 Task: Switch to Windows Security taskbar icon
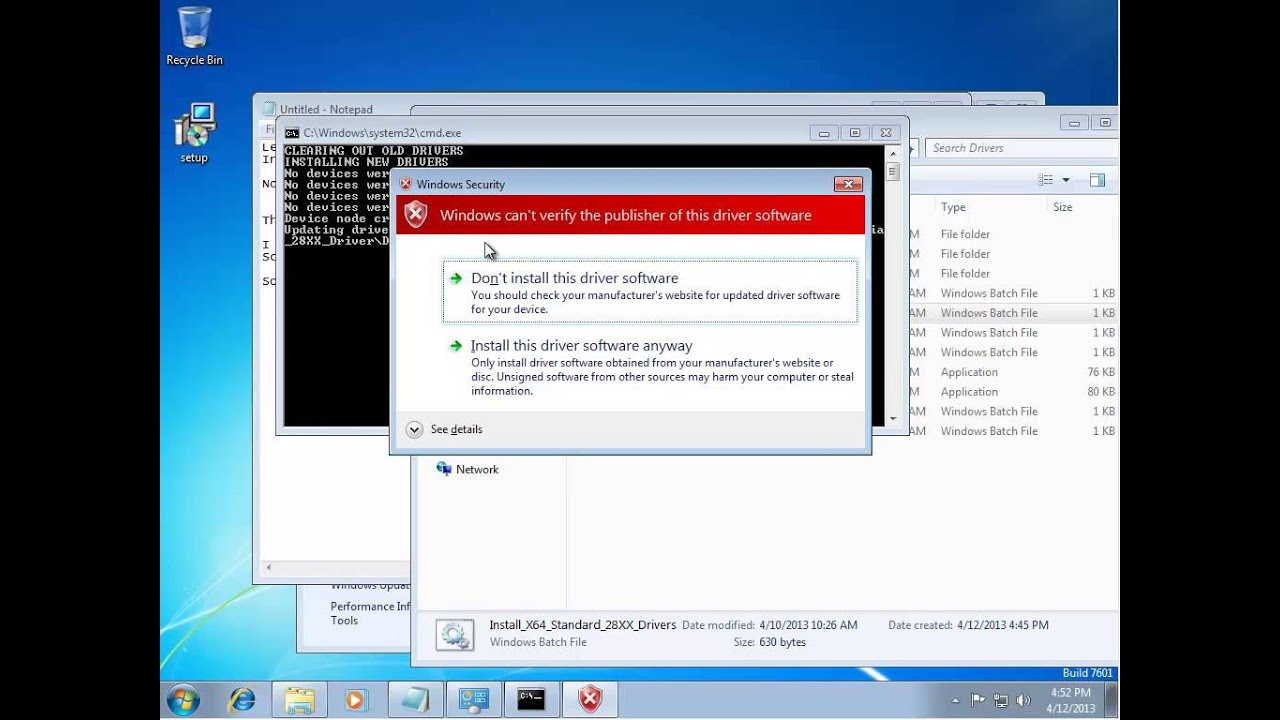pyautogui.click(x=590, y=700)
